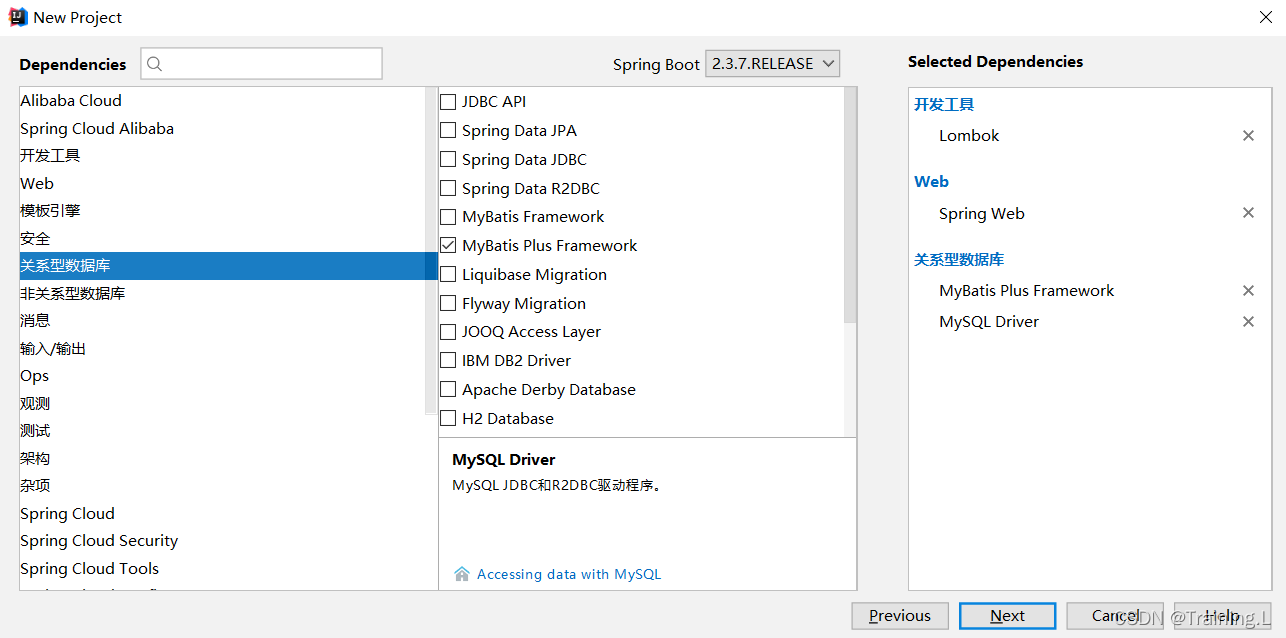Enable the JDBC API checkbox

click(448, 102)
